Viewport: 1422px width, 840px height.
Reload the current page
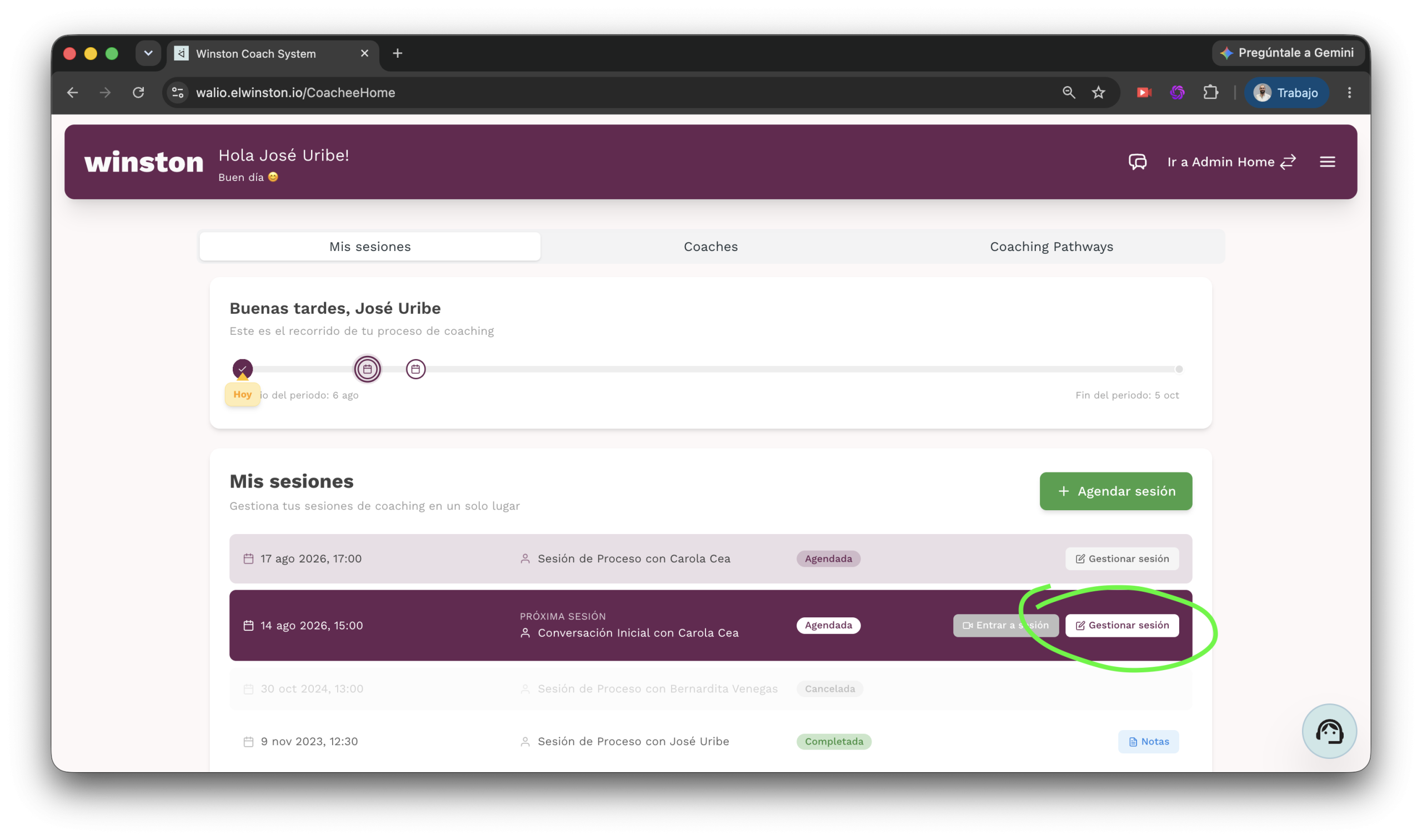(138, 92)
